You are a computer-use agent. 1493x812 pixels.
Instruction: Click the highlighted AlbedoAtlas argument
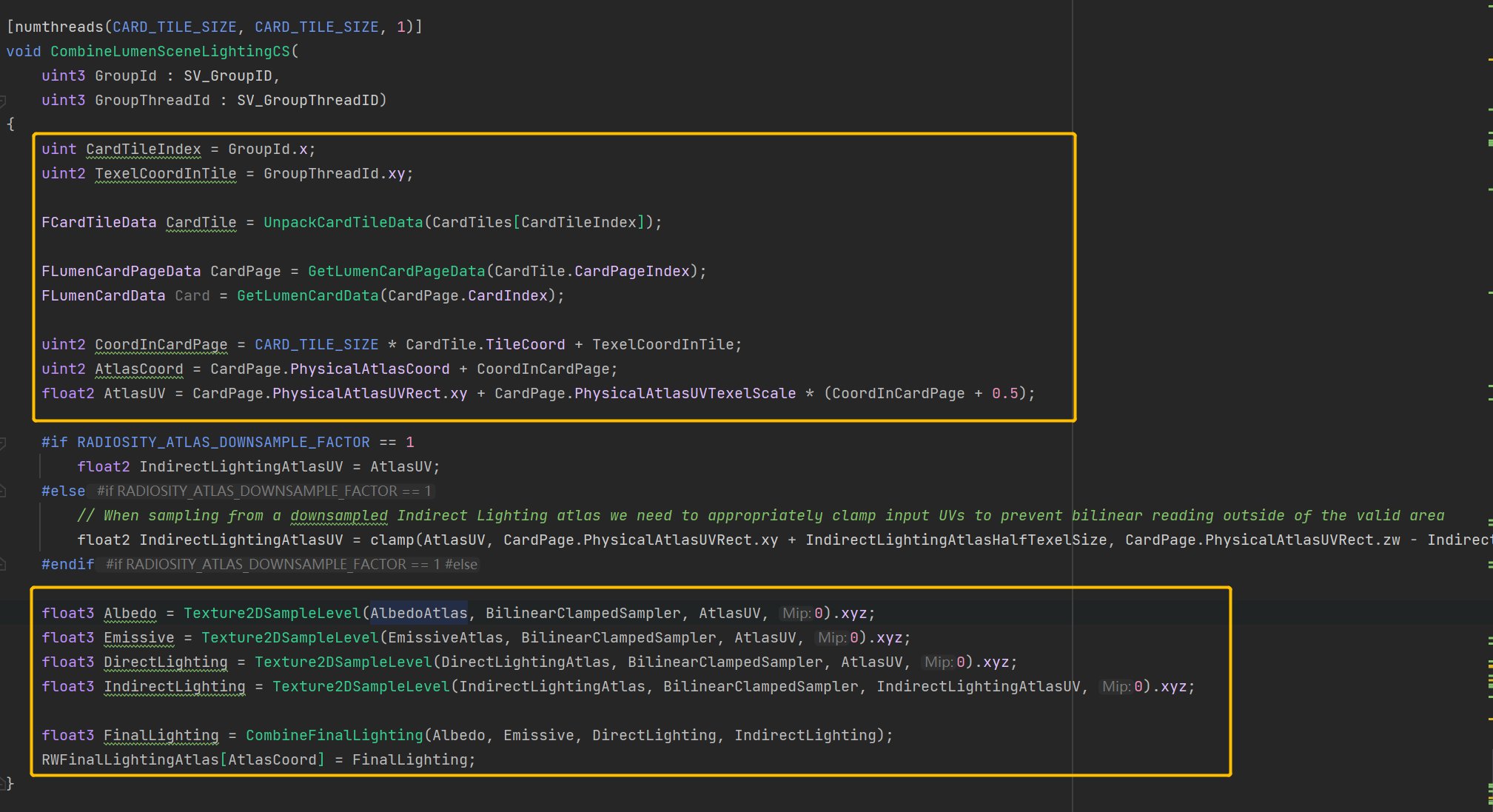tap(419, 614)
